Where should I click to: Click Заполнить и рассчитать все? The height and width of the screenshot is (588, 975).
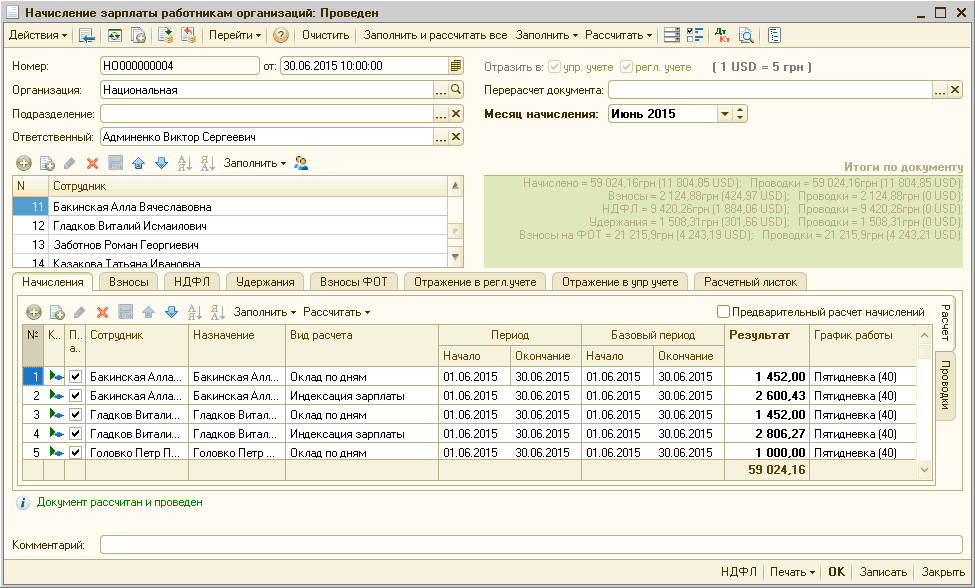pyautogui.click(x=435, y=35)
